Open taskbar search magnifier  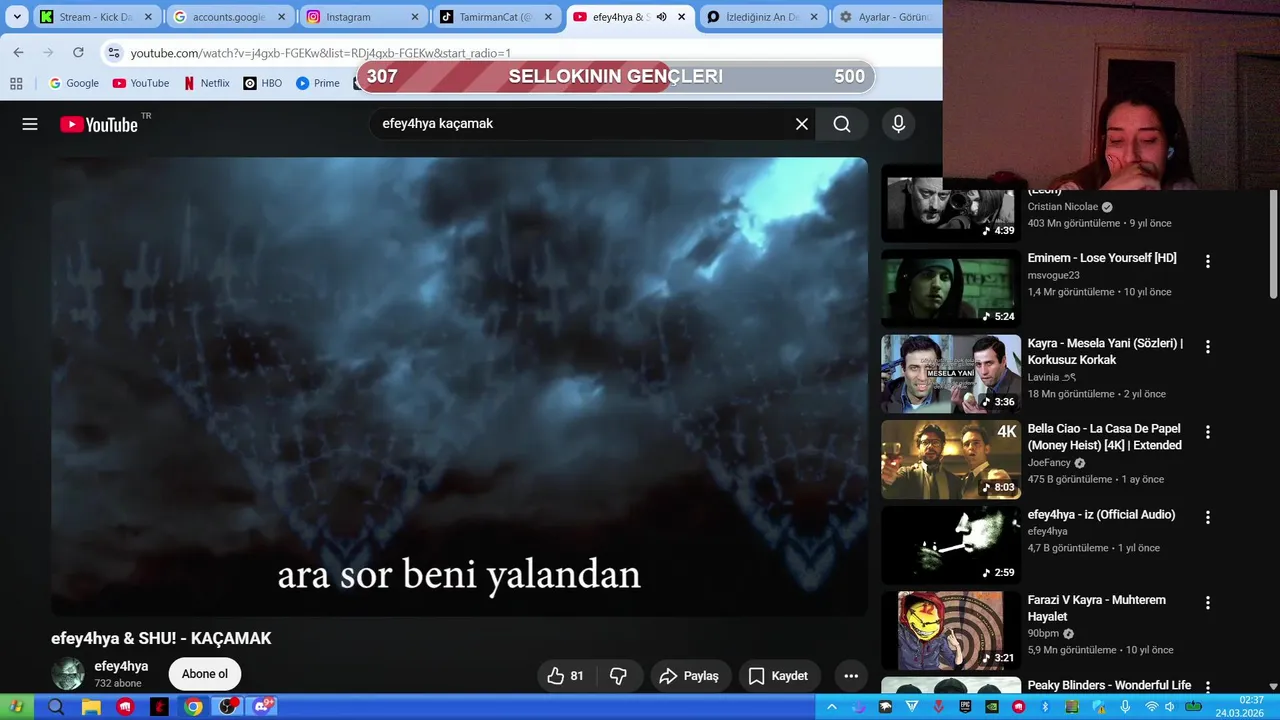click(x=56, y=707)
